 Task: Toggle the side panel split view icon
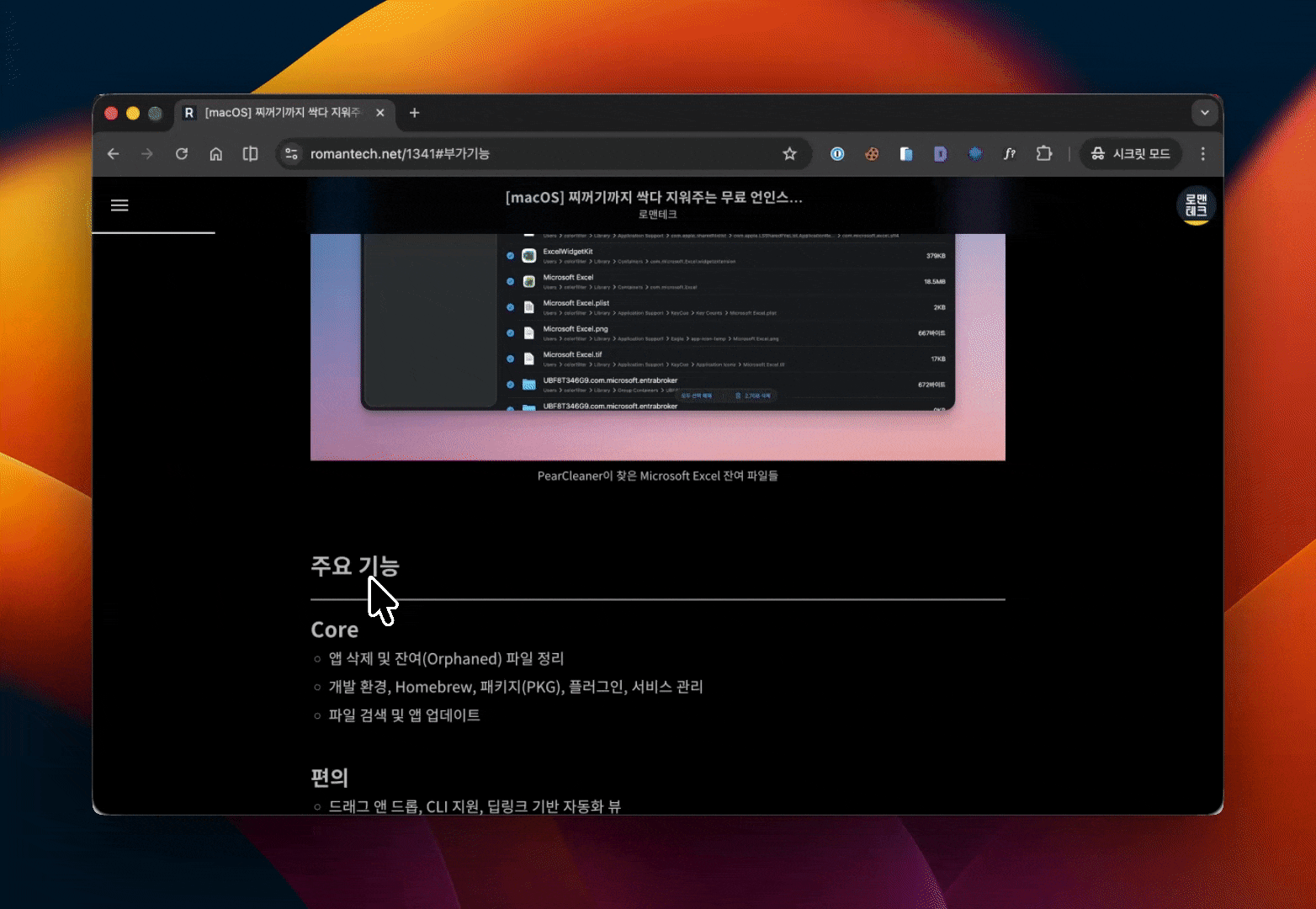point(251,154)
